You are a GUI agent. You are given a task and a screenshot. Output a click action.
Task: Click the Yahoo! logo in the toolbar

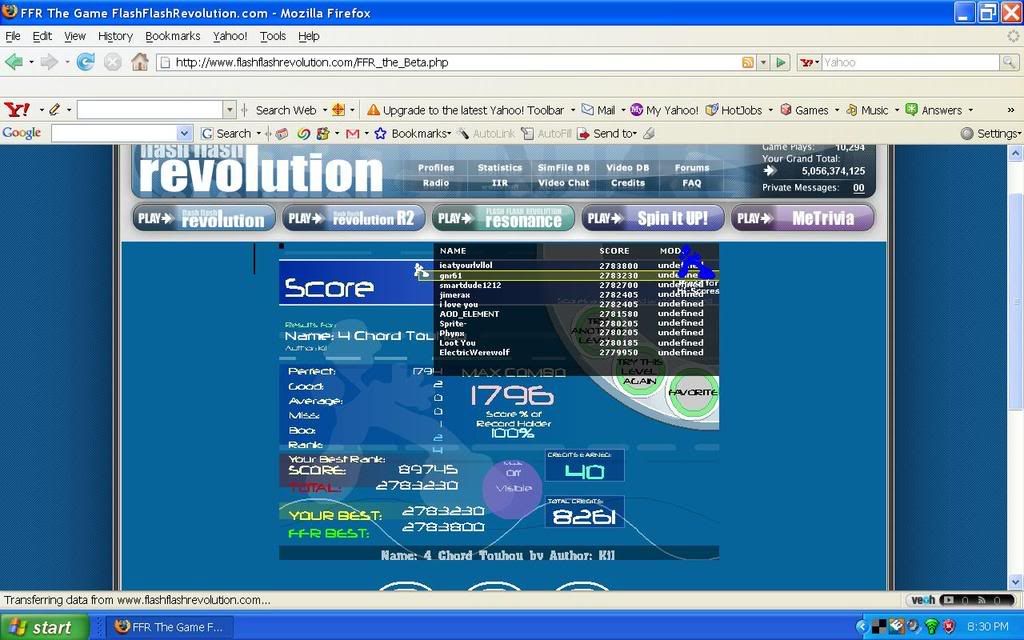(x=17, y=110)
